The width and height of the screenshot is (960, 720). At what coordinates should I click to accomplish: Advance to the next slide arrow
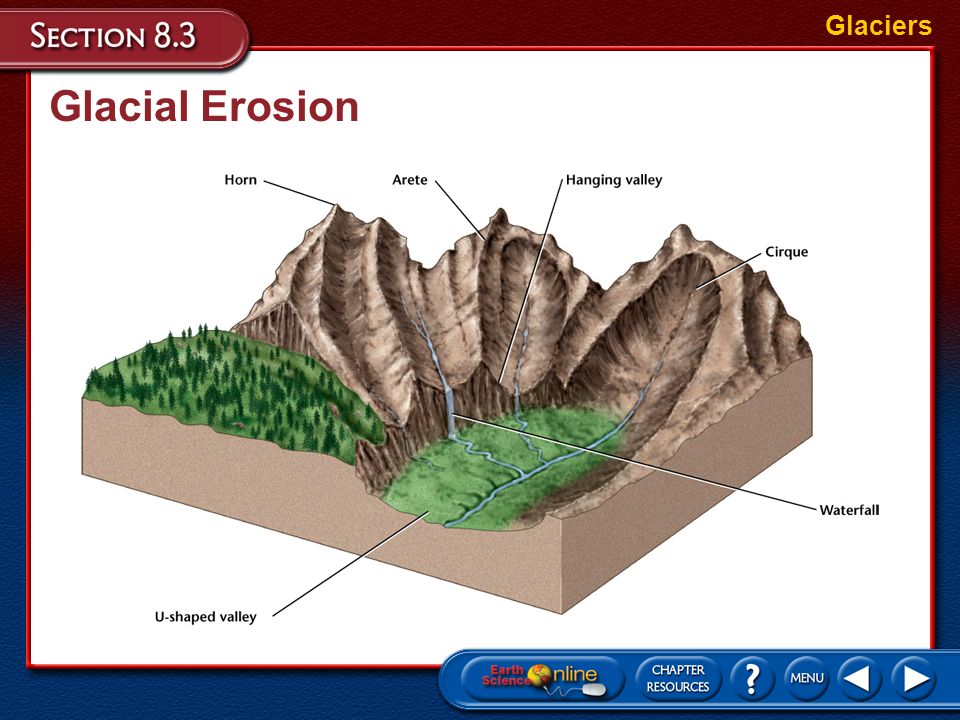tap(912, 678)
